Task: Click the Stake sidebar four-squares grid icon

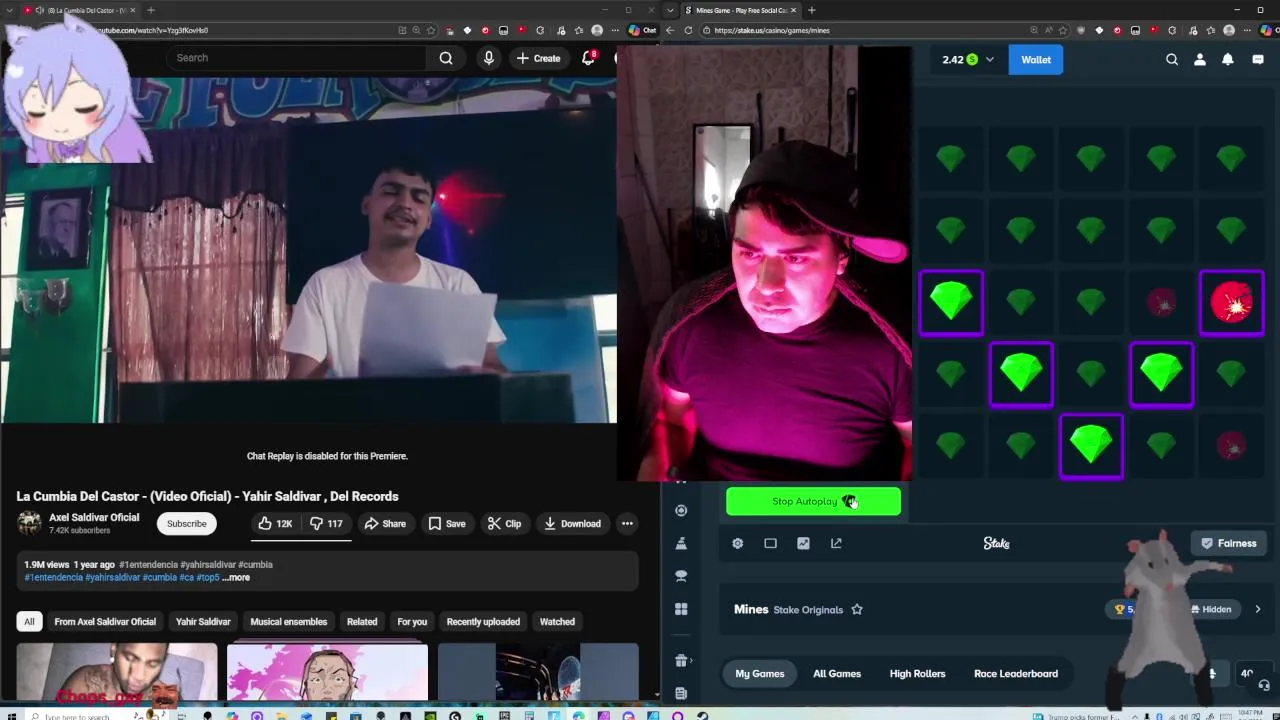Action: pos(681,609)
